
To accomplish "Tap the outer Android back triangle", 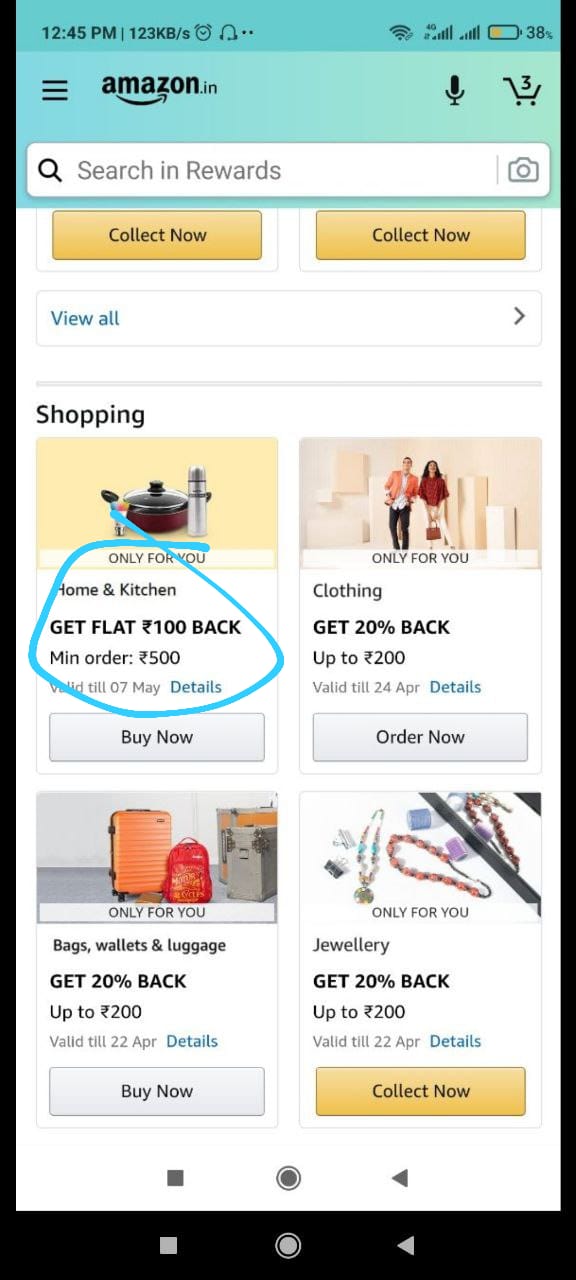I will tap(405, 1245).
